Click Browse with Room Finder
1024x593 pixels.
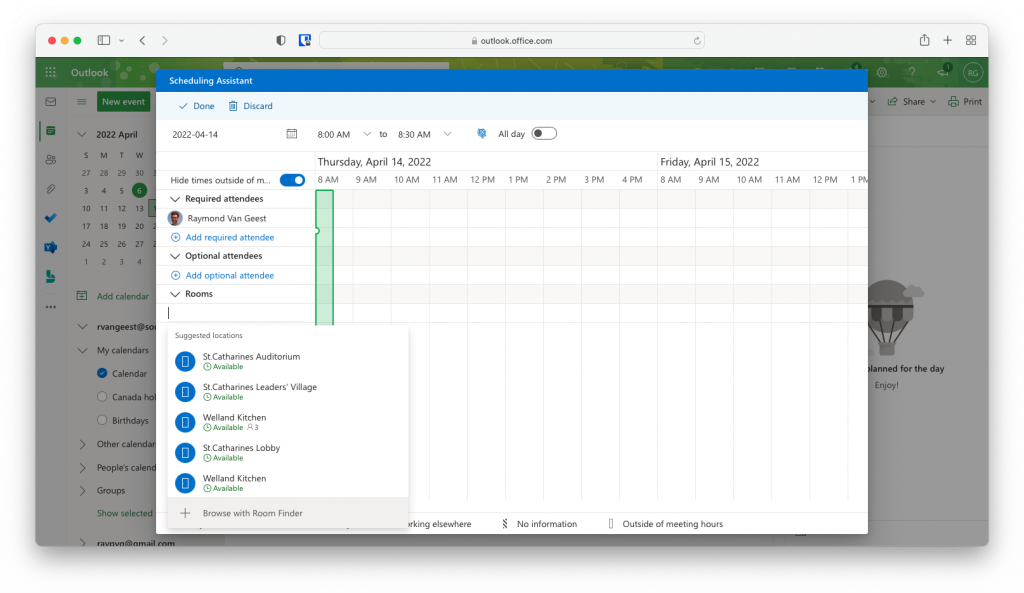click(x=252, y=513)
